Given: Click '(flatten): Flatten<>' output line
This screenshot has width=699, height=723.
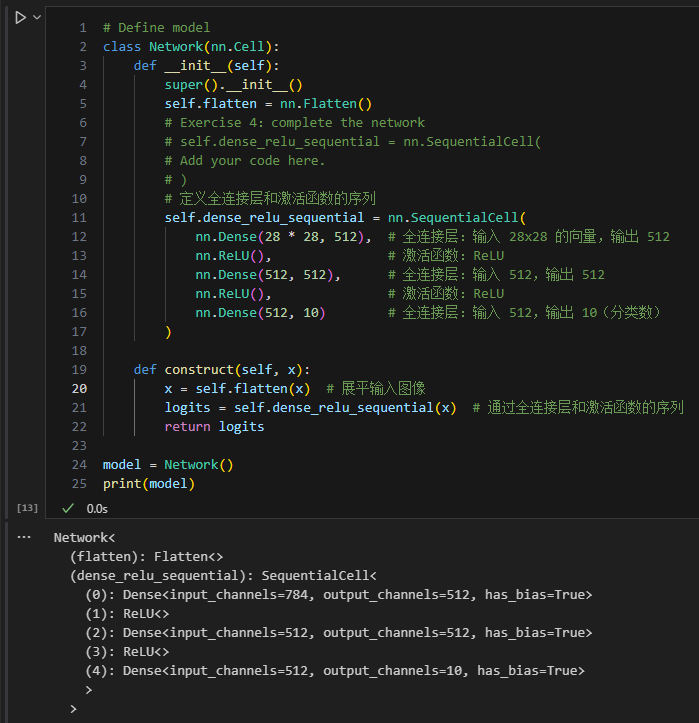Looking at the screenshot, I should pyautogui.click(x=146, y=557).
